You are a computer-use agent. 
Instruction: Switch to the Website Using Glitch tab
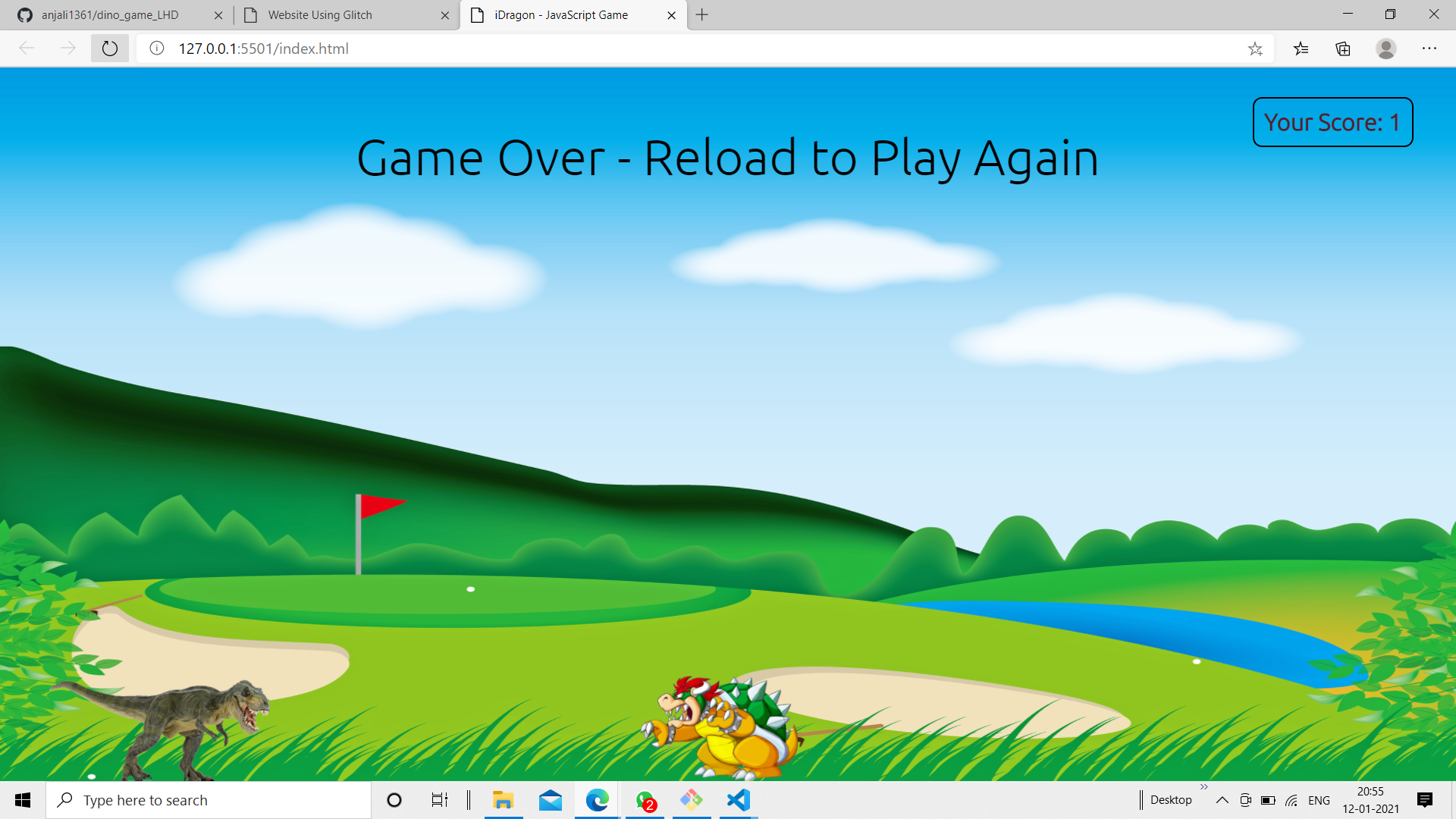pyautogui.click(x=320, y=15)
